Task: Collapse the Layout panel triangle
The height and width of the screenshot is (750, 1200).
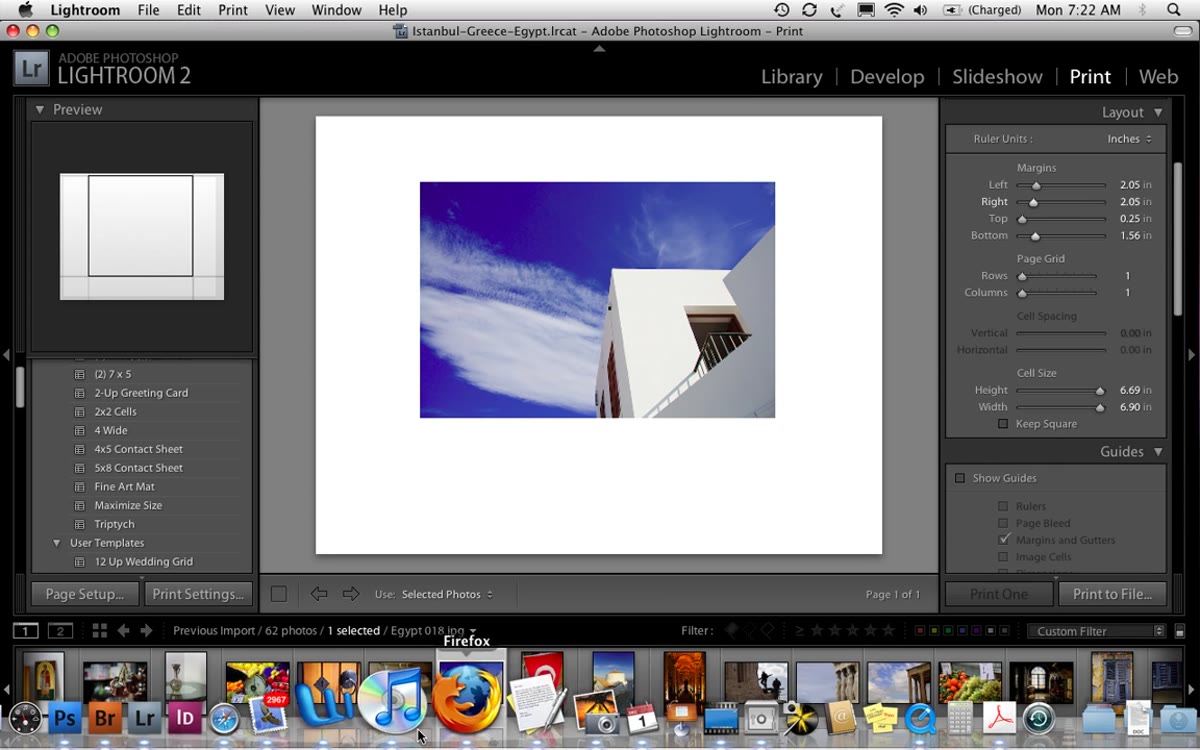Action: [x=1158, y=113]
